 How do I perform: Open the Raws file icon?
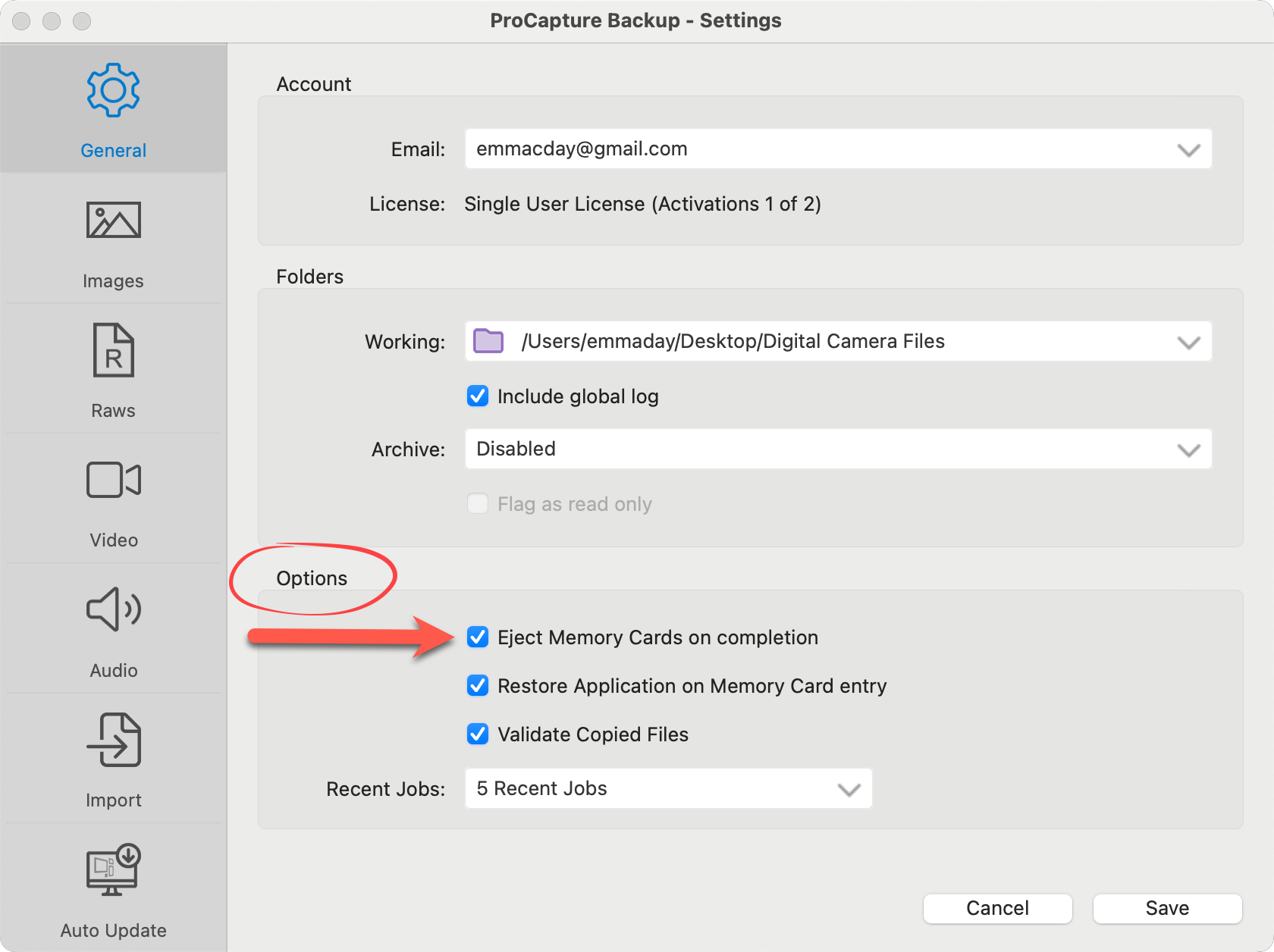coord(113,350)
